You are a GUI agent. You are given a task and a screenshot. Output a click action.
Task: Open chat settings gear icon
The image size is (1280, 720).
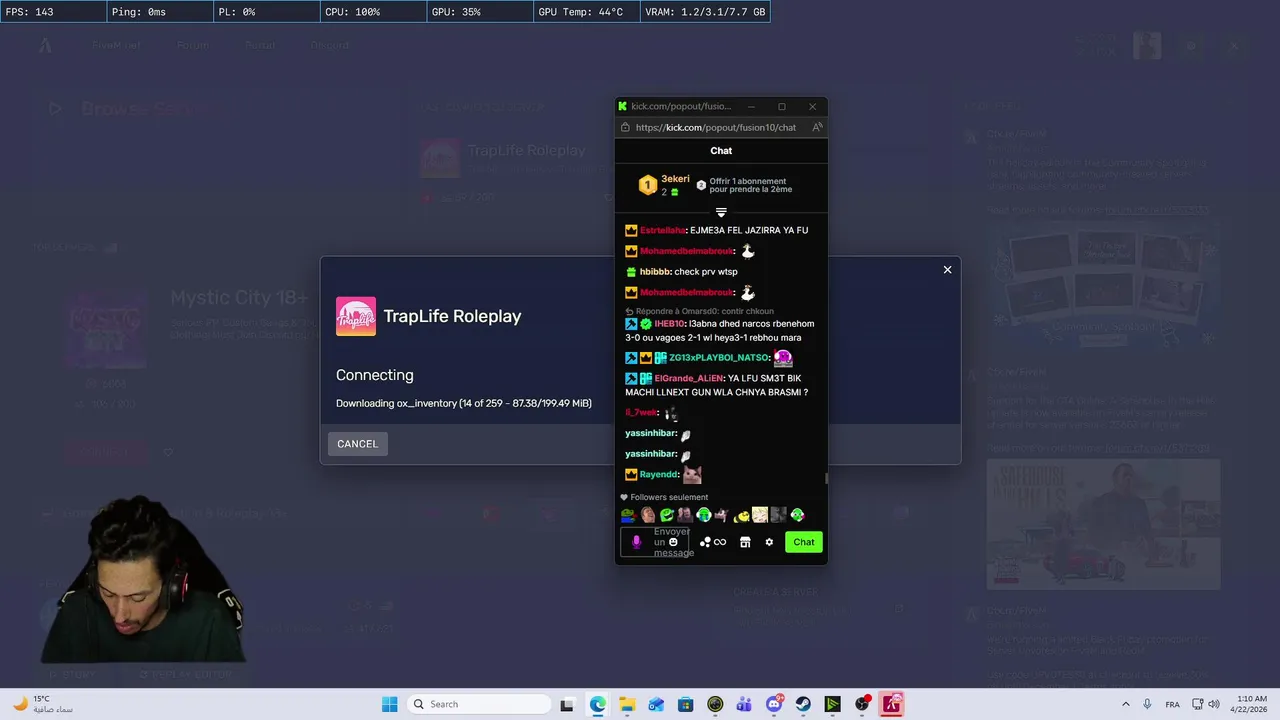tap(769, 542)
